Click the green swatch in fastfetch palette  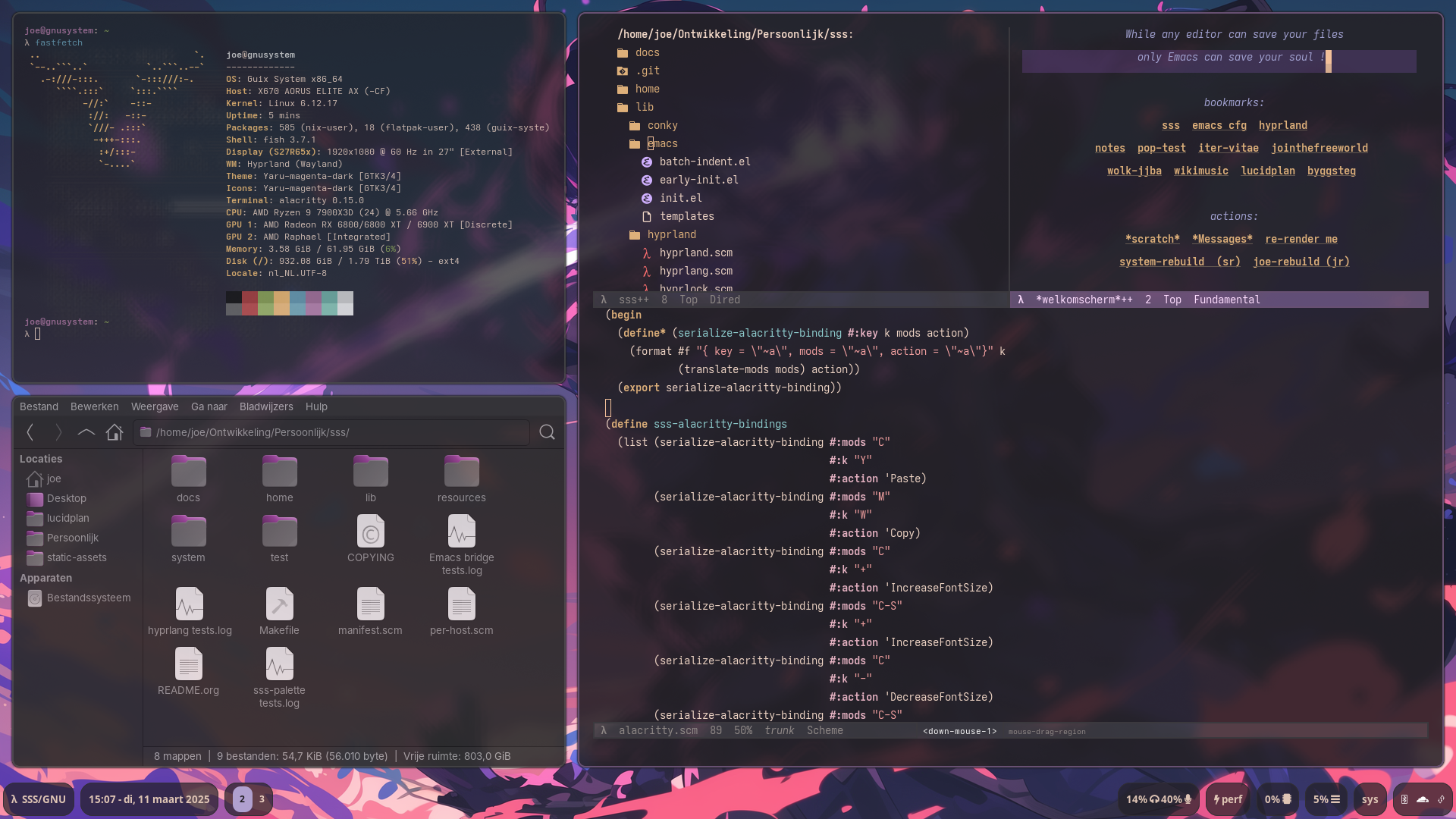tap(265, 303)
